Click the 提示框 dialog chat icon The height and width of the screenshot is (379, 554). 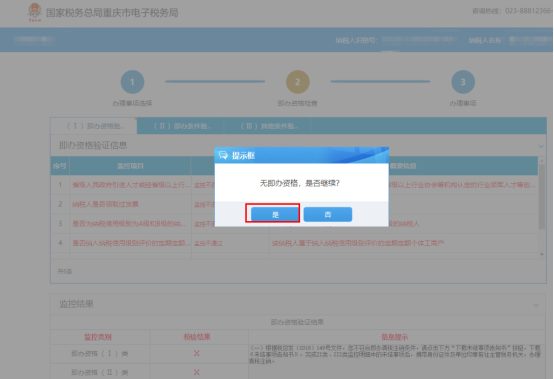coord(223,155)
